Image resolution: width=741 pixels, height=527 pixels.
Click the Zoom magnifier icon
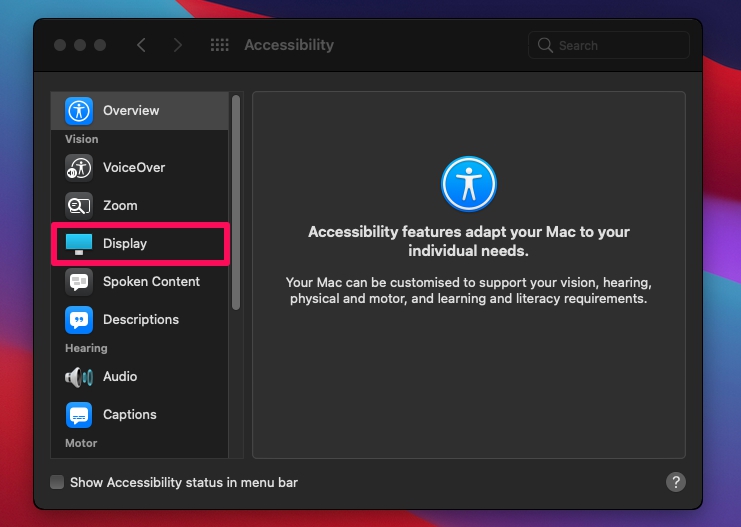(78, 206)
